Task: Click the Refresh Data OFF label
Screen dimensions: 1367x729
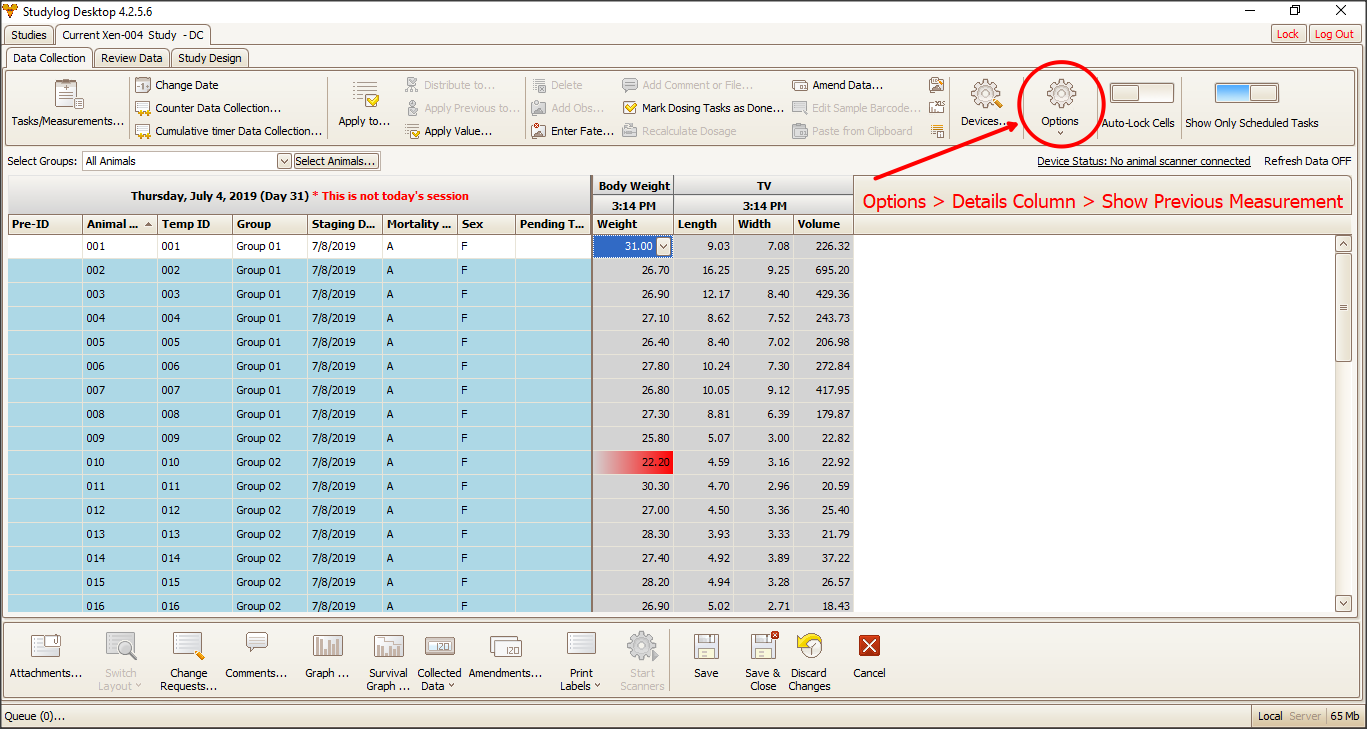Action: pyautogui.click(x=1307, y=161)
